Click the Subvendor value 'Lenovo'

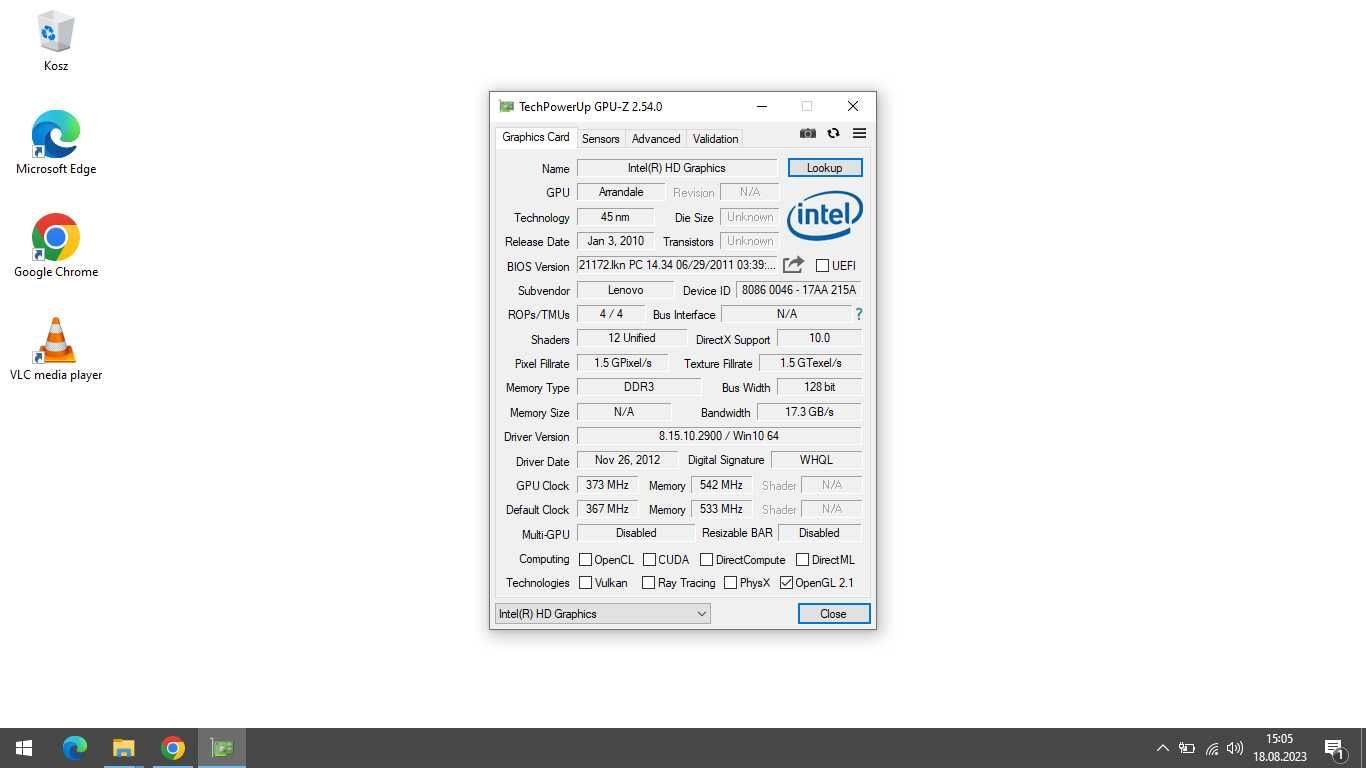625,290
